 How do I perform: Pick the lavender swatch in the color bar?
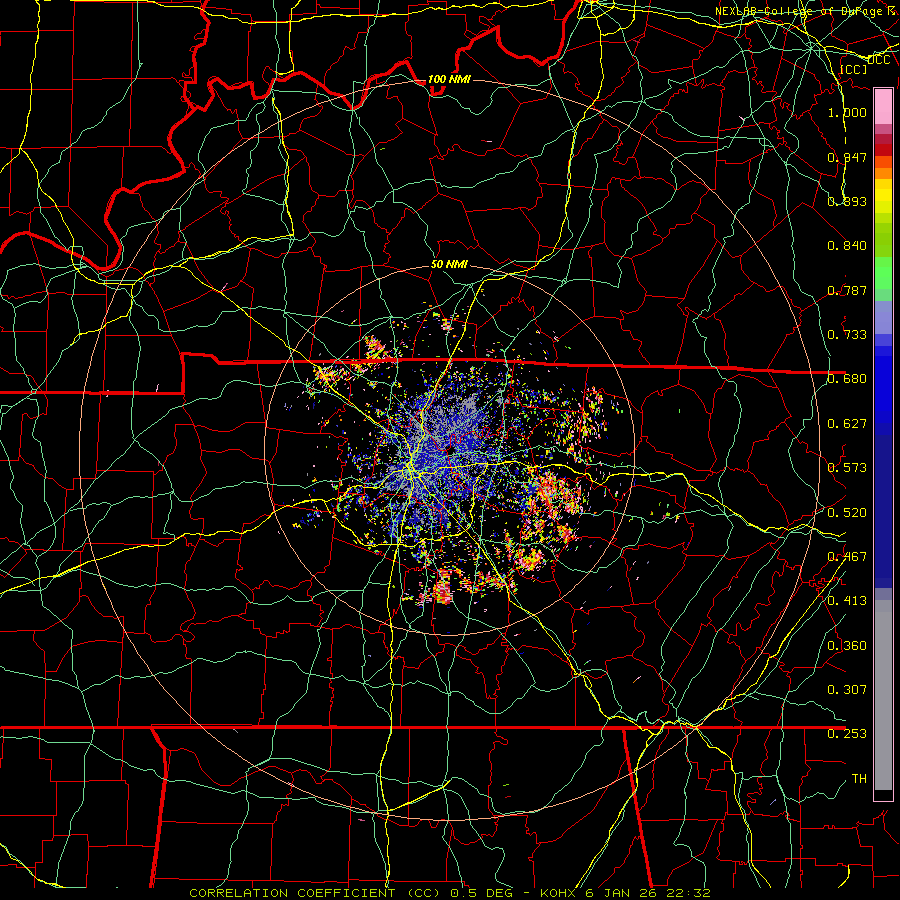(883, 317)
